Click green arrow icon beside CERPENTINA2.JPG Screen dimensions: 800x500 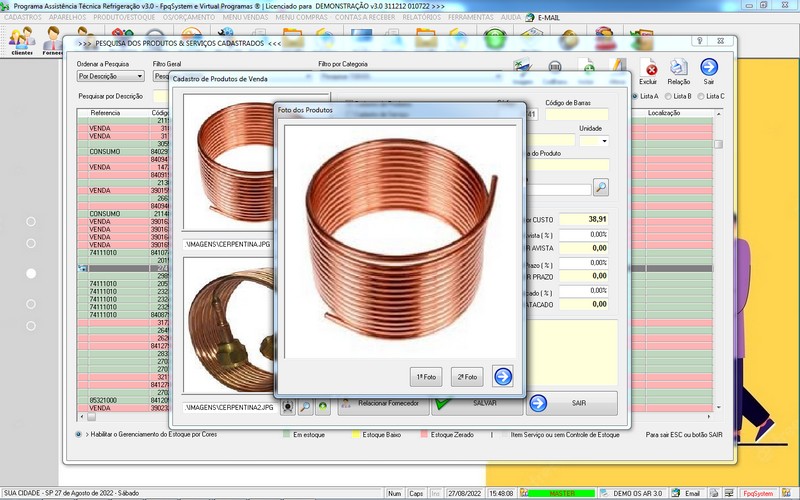click(x=322, y=407)
